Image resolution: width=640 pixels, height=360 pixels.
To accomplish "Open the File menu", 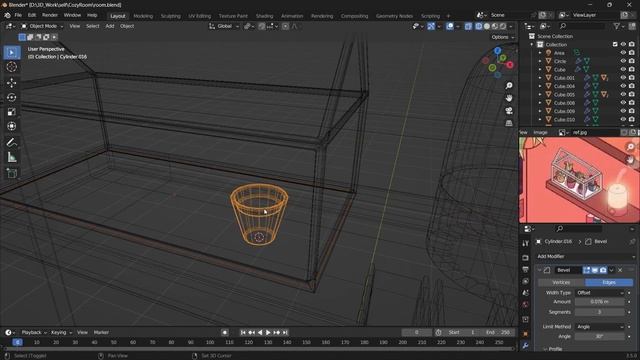I will [x=18, y=15].
